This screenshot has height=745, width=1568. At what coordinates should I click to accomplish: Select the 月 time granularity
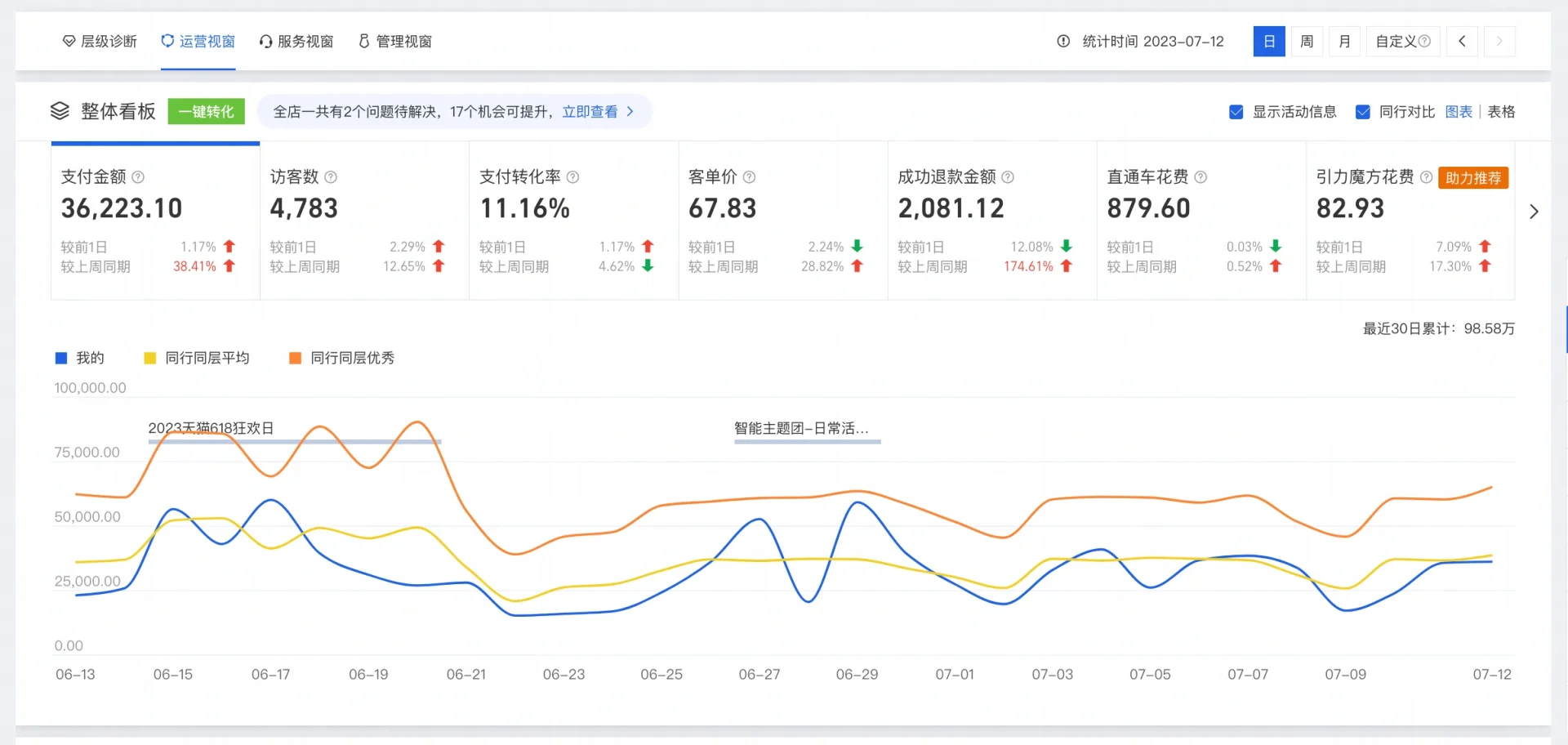[1344, 41]
